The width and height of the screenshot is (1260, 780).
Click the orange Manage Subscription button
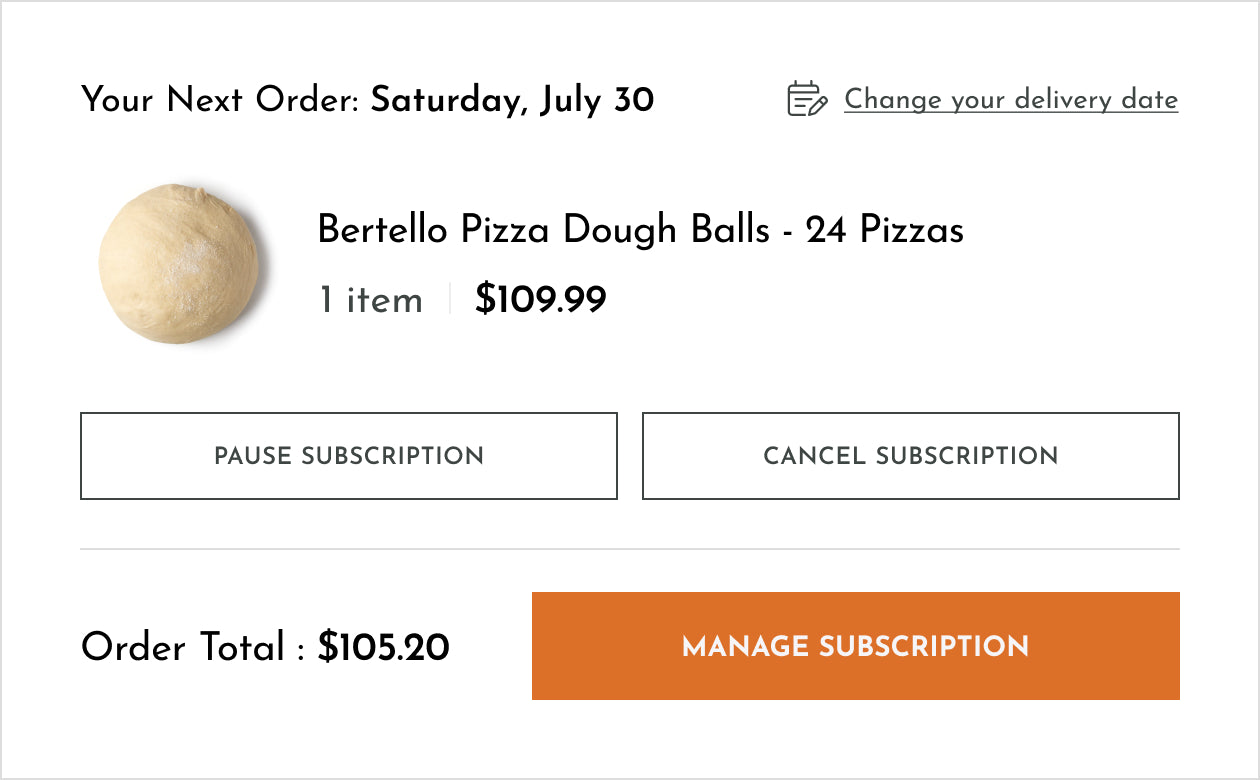point(855,646)
